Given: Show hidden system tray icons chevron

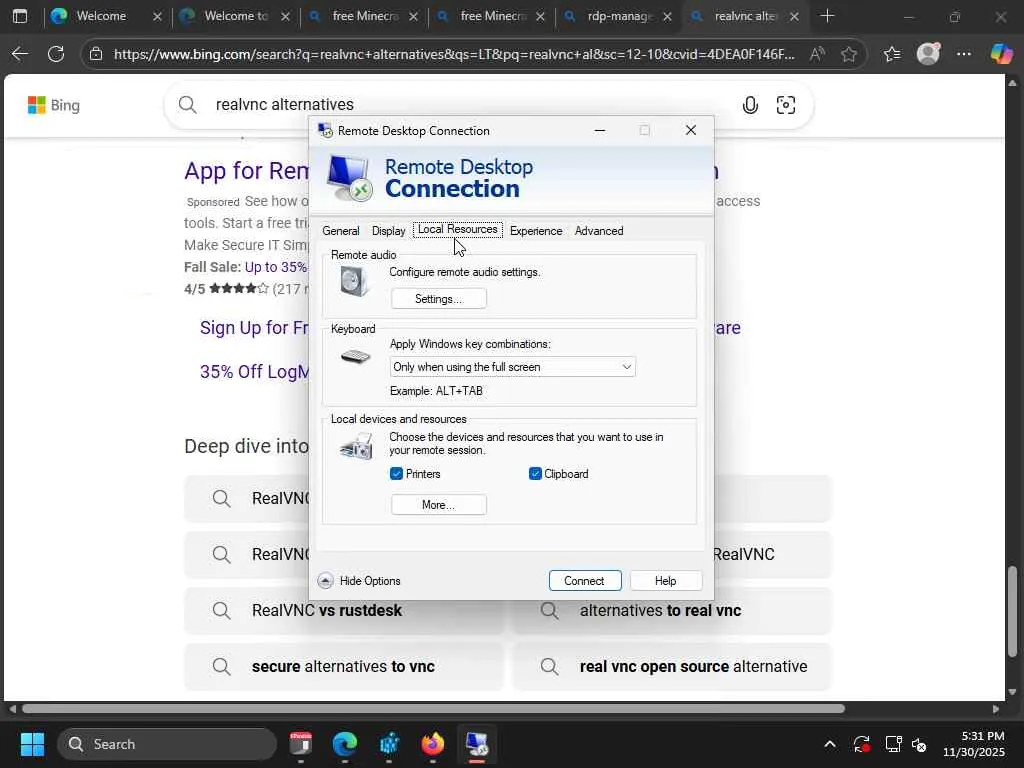Looking at the screenshot, I should tap(829, 744).
